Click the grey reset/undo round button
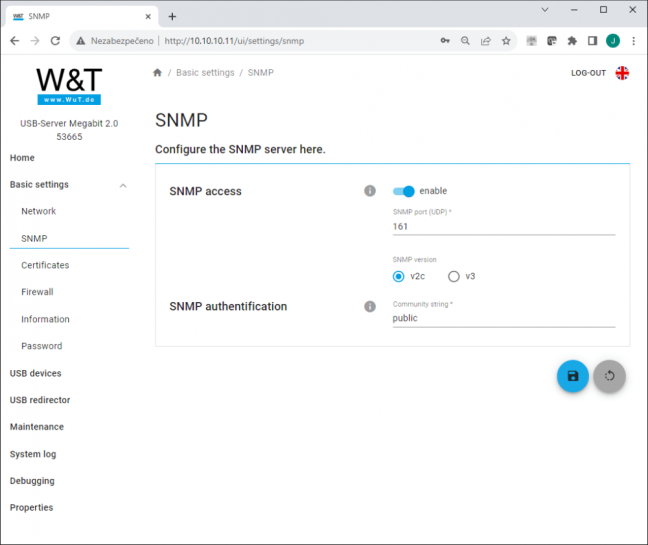 click(x=609, y=376)
